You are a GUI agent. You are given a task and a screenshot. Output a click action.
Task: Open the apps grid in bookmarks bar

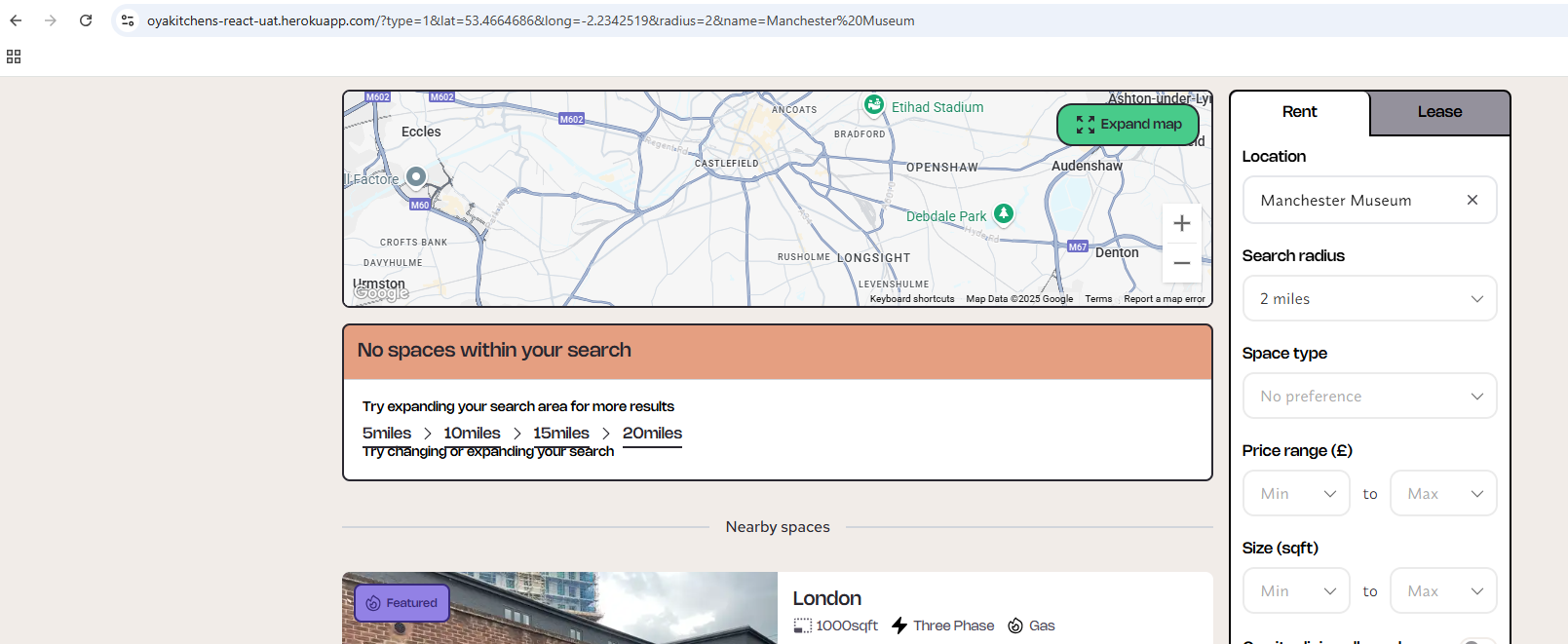click(x=14, y=57)
